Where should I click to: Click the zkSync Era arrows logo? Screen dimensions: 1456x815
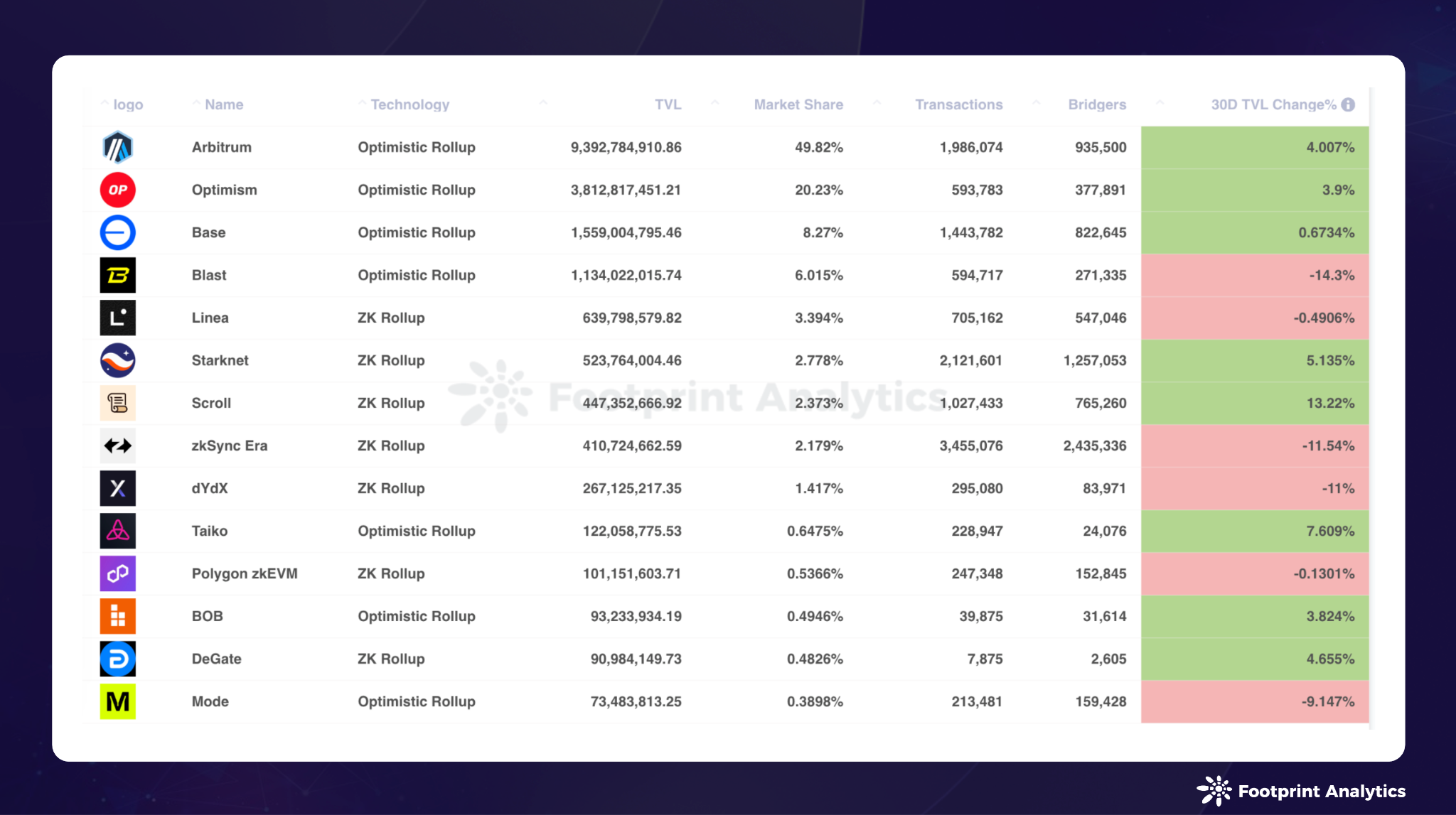117,446
